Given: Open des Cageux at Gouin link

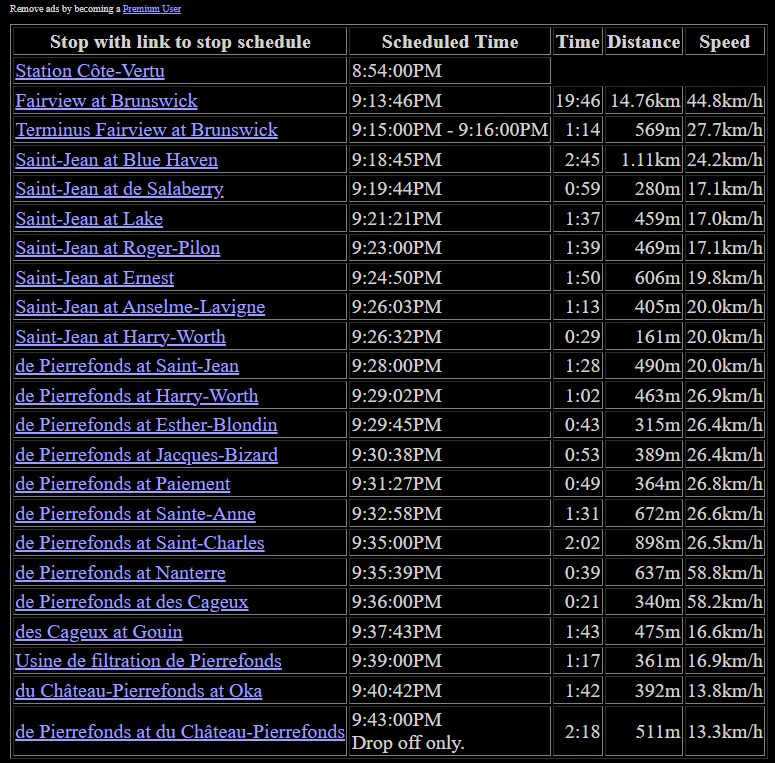Looking at the screenshot, I should tap(99, 632).
